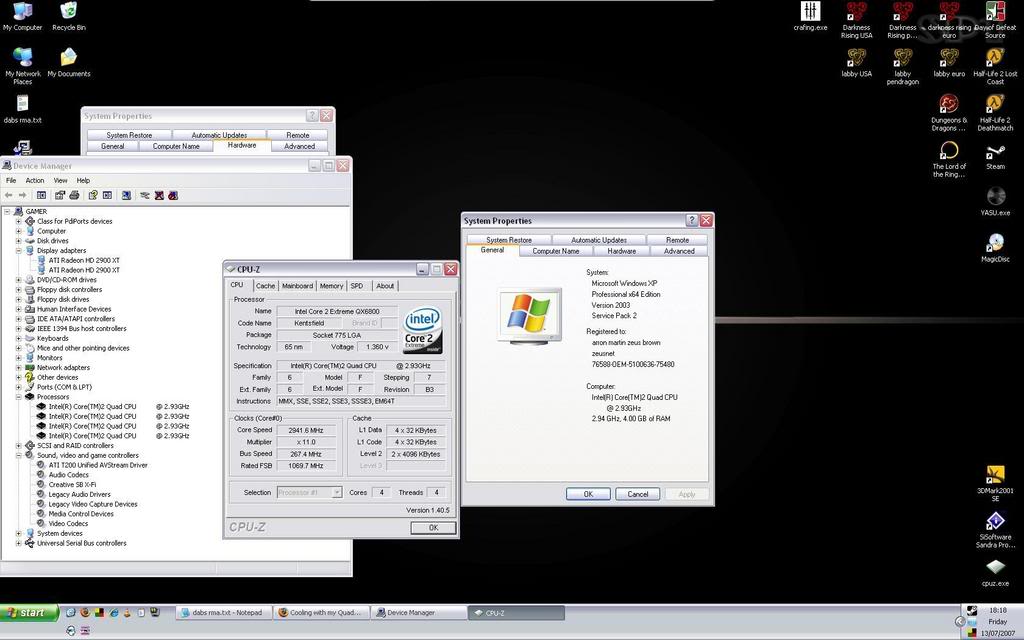Viewport: 1024px width, 640px height.
Task: Select the YASU.exe desktop icon
Action: coord(995,201)
